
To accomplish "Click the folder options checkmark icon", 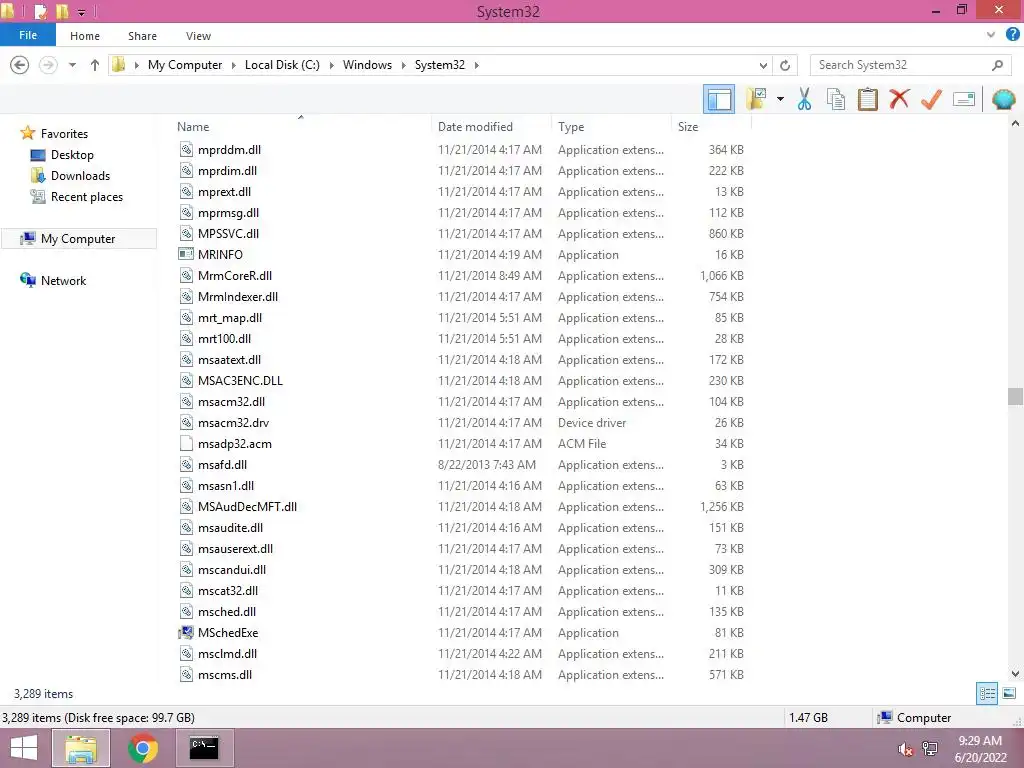I will point(756,99).
